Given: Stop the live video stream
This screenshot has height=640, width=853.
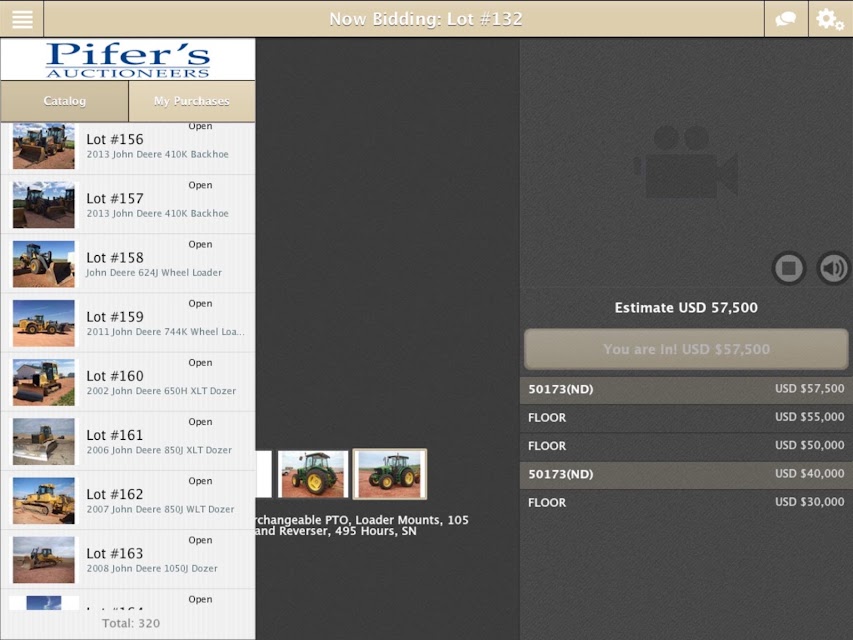Looking at the screenshot, I should (x=789, y=268).
